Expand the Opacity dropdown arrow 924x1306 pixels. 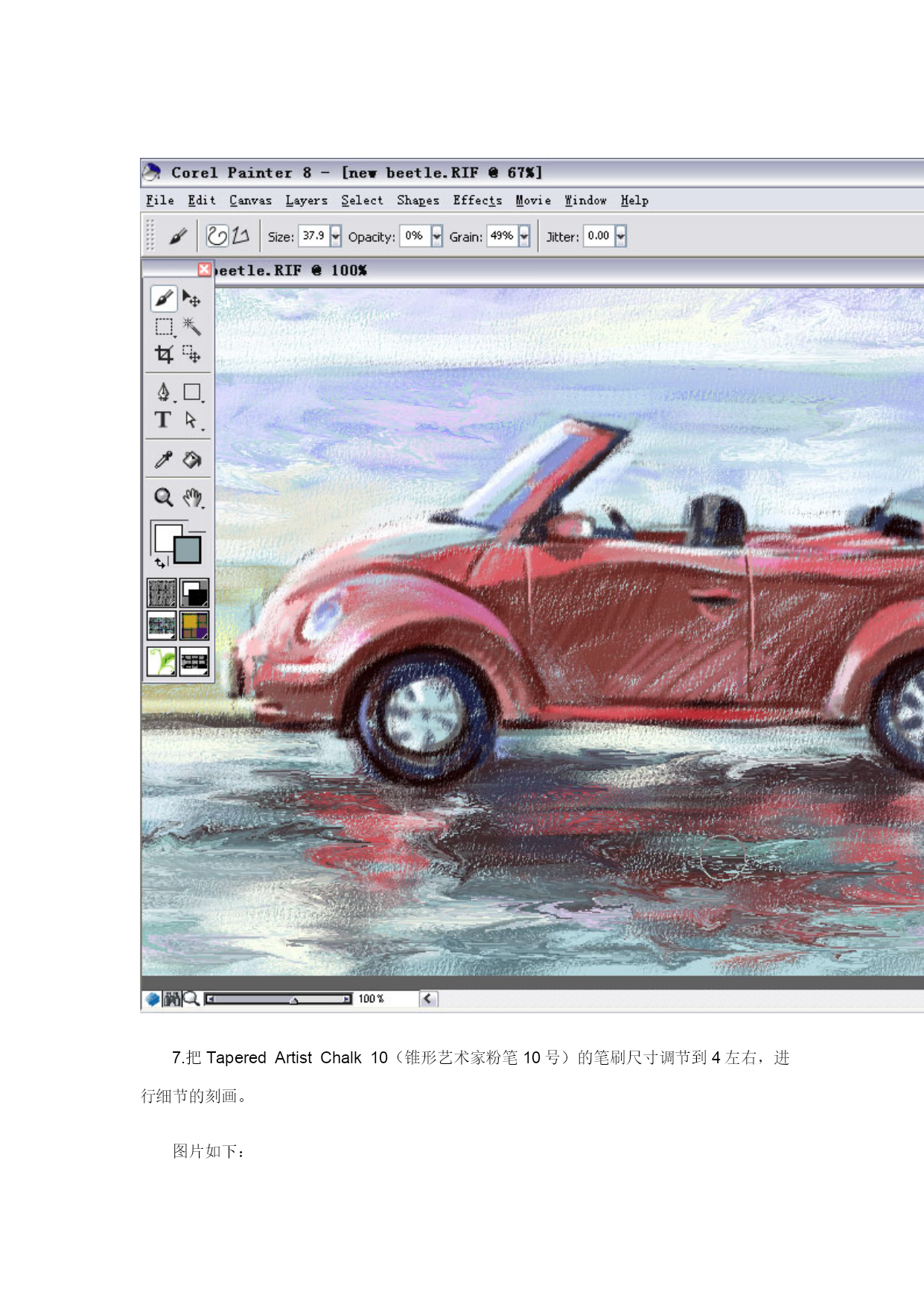click(437, 236)
